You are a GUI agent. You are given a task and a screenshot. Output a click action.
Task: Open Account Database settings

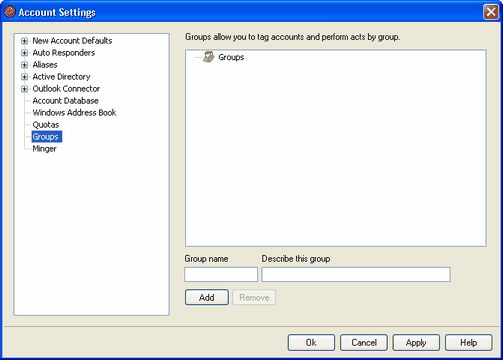(65, 101)
